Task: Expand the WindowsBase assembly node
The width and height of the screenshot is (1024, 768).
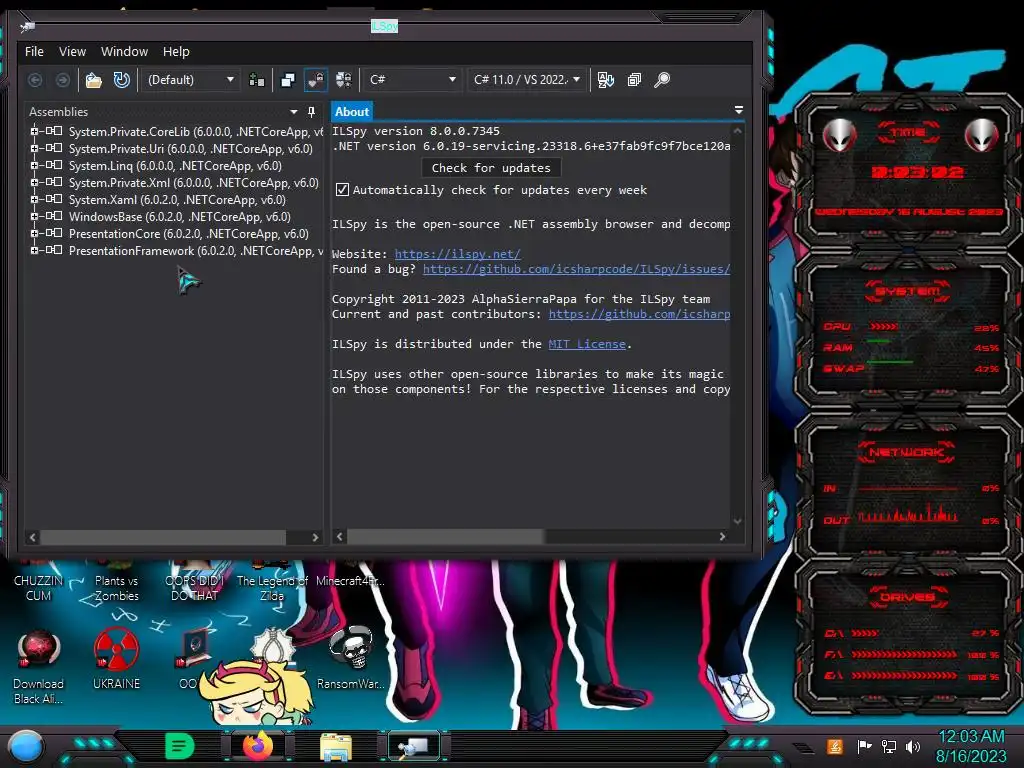Action: point(34,216)
